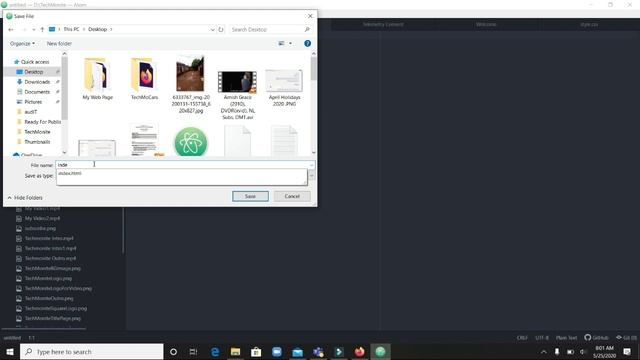Viewport: 640px width, 360px height.
Task: Open the Organize dropdown menu
Action: [22, 43]
